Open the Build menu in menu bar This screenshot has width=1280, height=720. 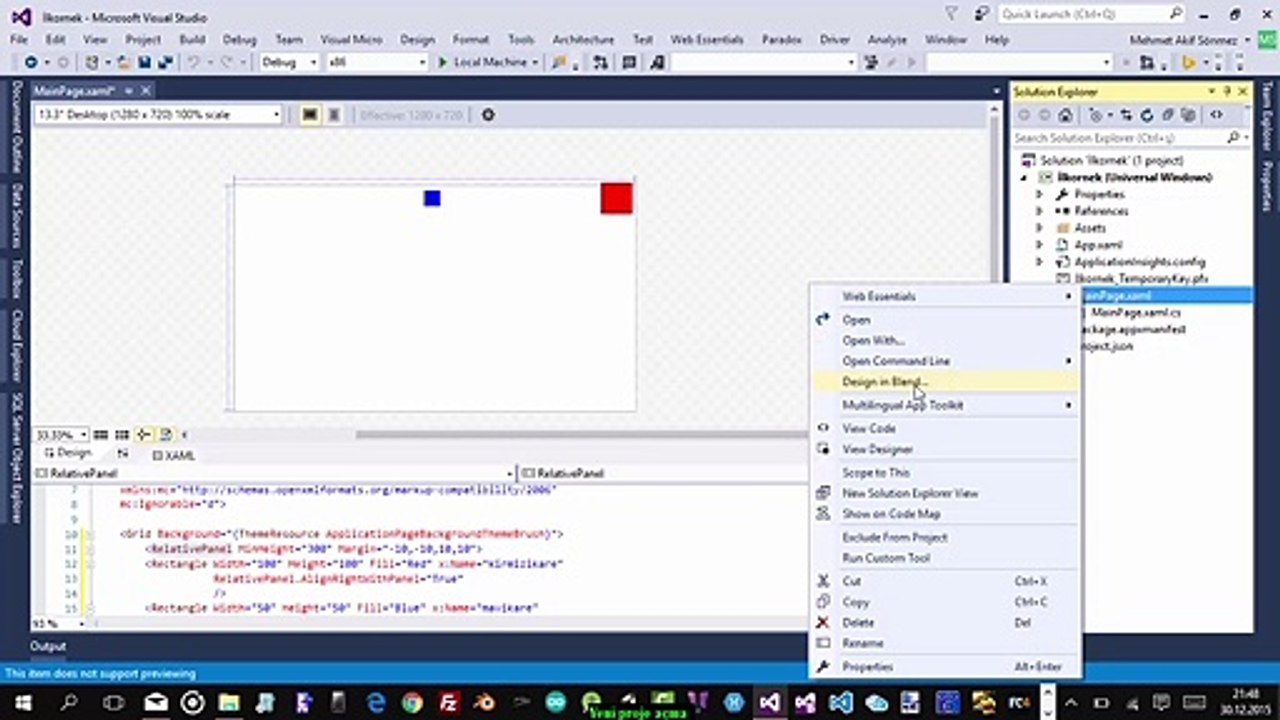(192, 40)
